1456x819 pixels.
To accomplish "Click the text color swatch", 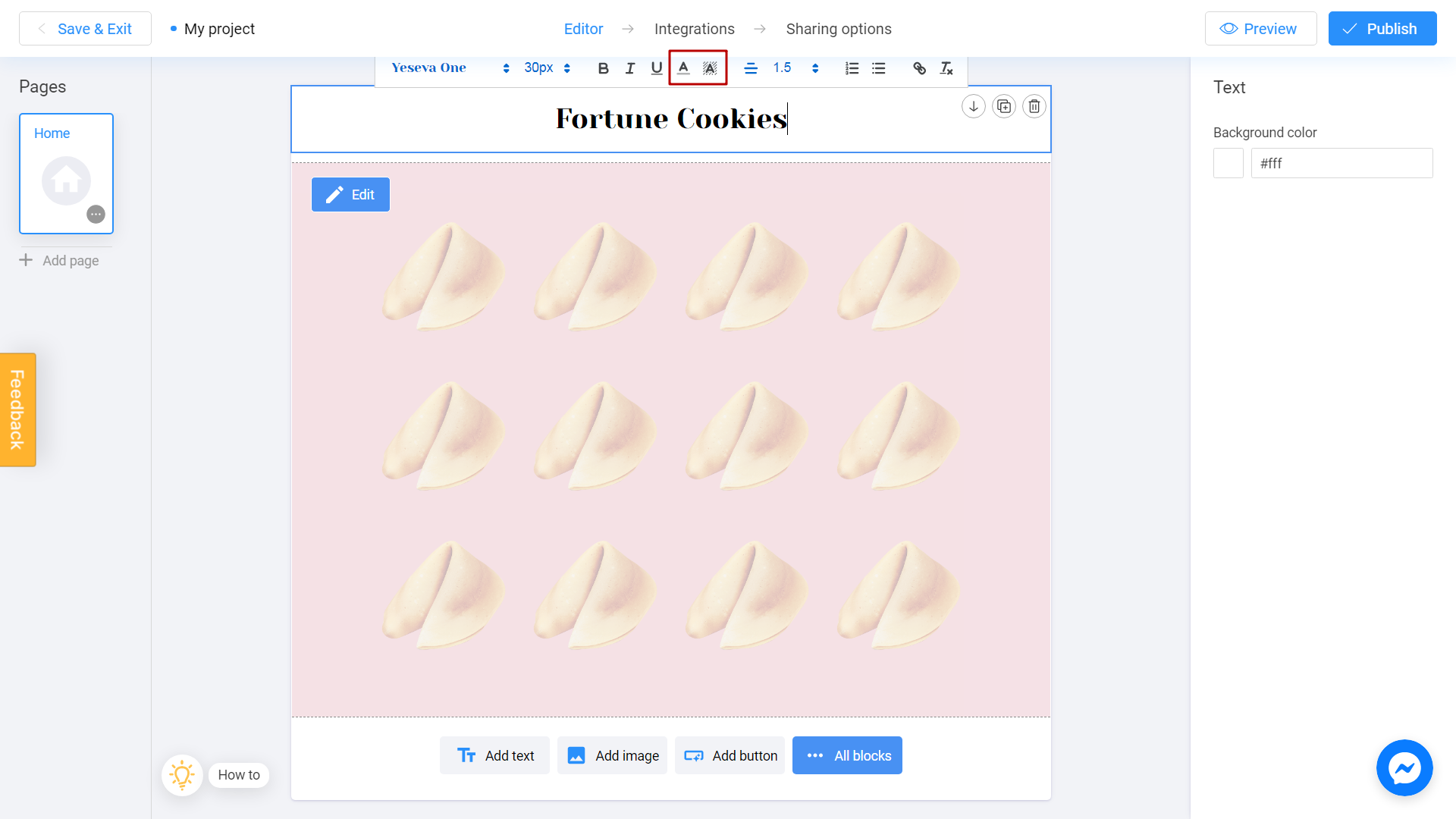I will point(683,68).
